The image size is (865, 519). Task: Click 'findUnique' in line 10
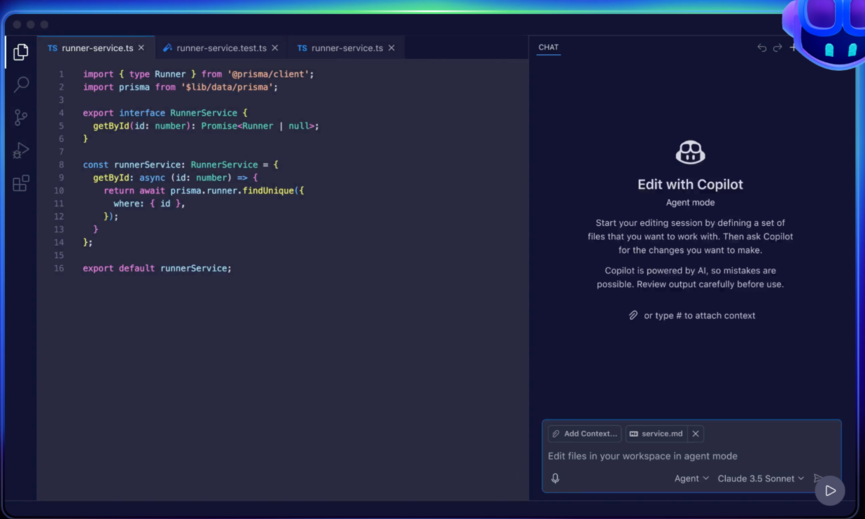click(268, 190)
